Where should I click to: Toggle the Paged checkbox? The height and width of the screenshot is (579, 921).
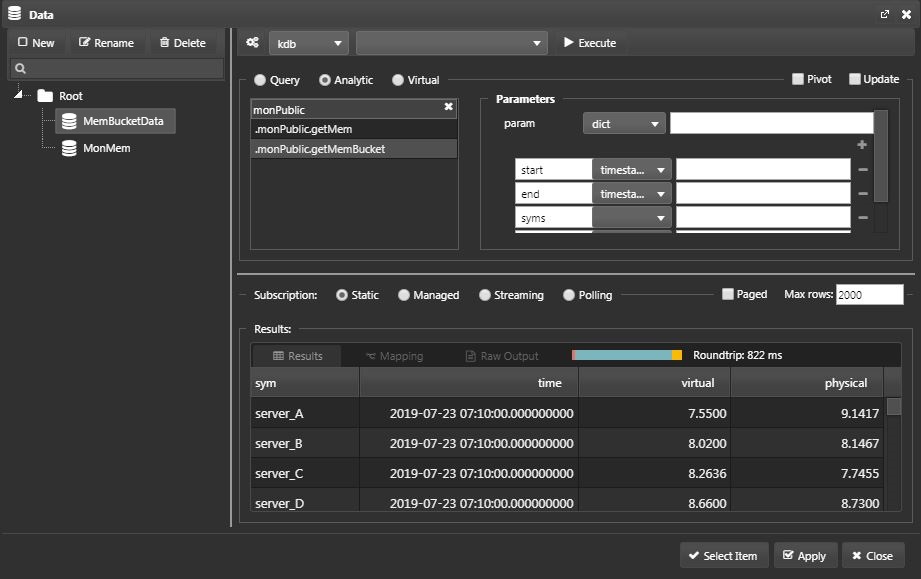(728, 294)
